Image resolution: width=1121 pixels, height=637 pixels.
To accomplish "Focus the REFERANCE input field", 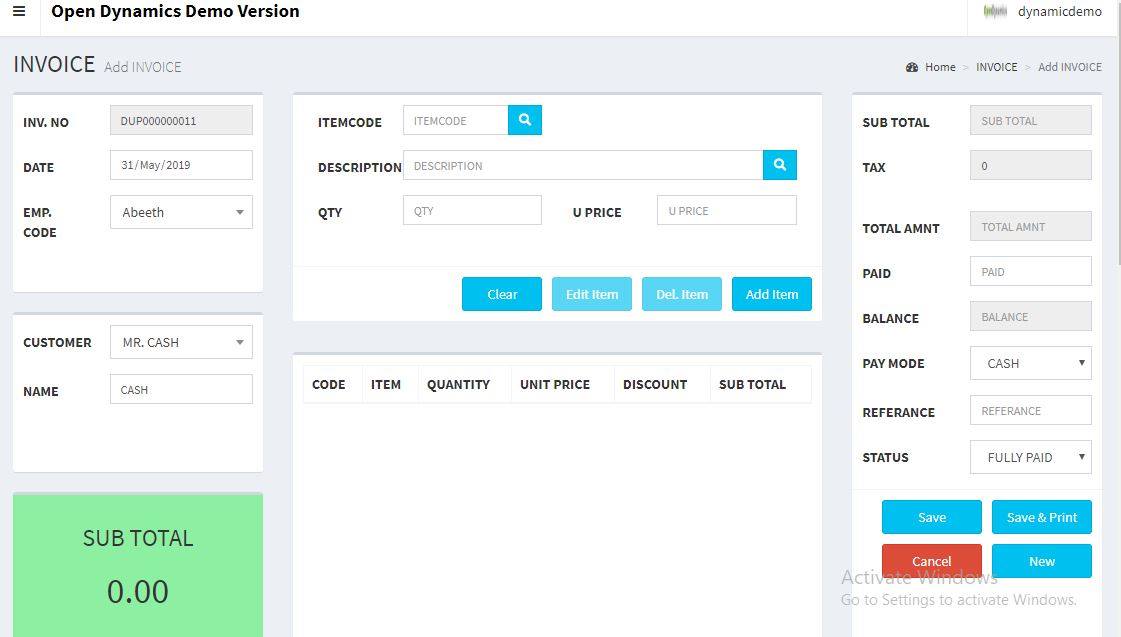I will [x=1030, y=410].
